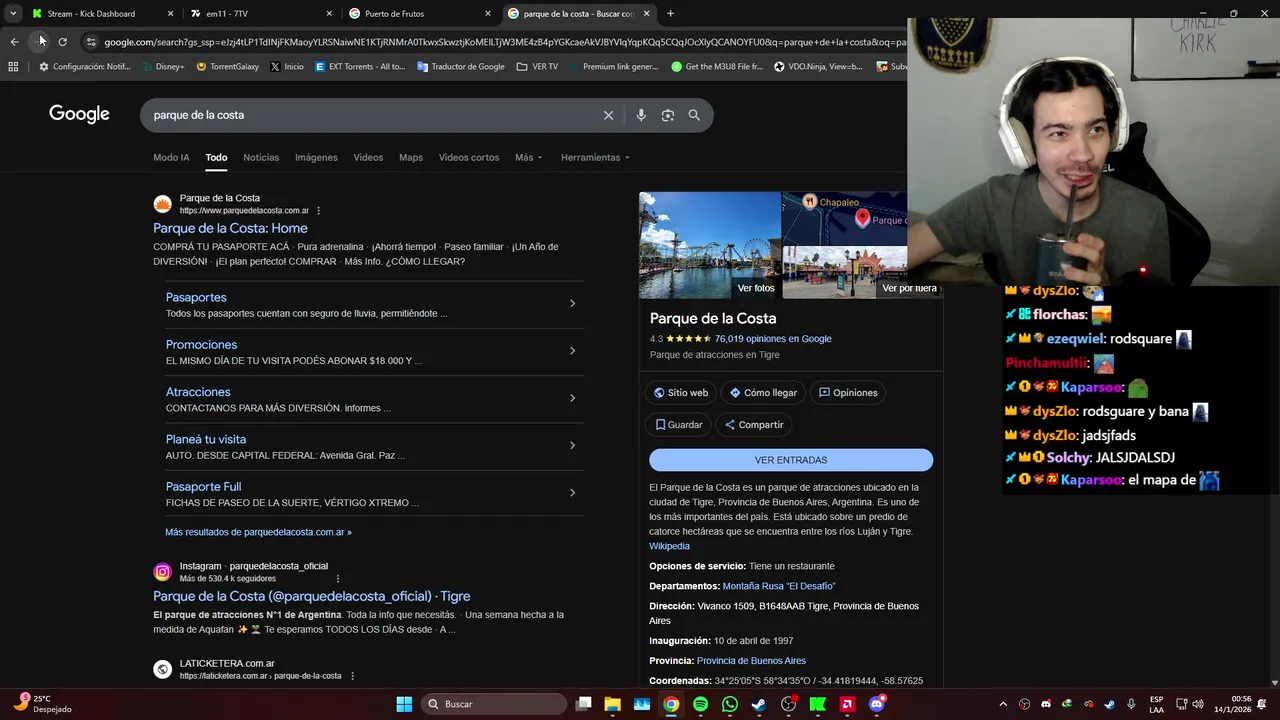Open Chrome from the taskbar
The height and width of the screenshot is (720, 1280).
pyautogui.click(x=671, y=704)
